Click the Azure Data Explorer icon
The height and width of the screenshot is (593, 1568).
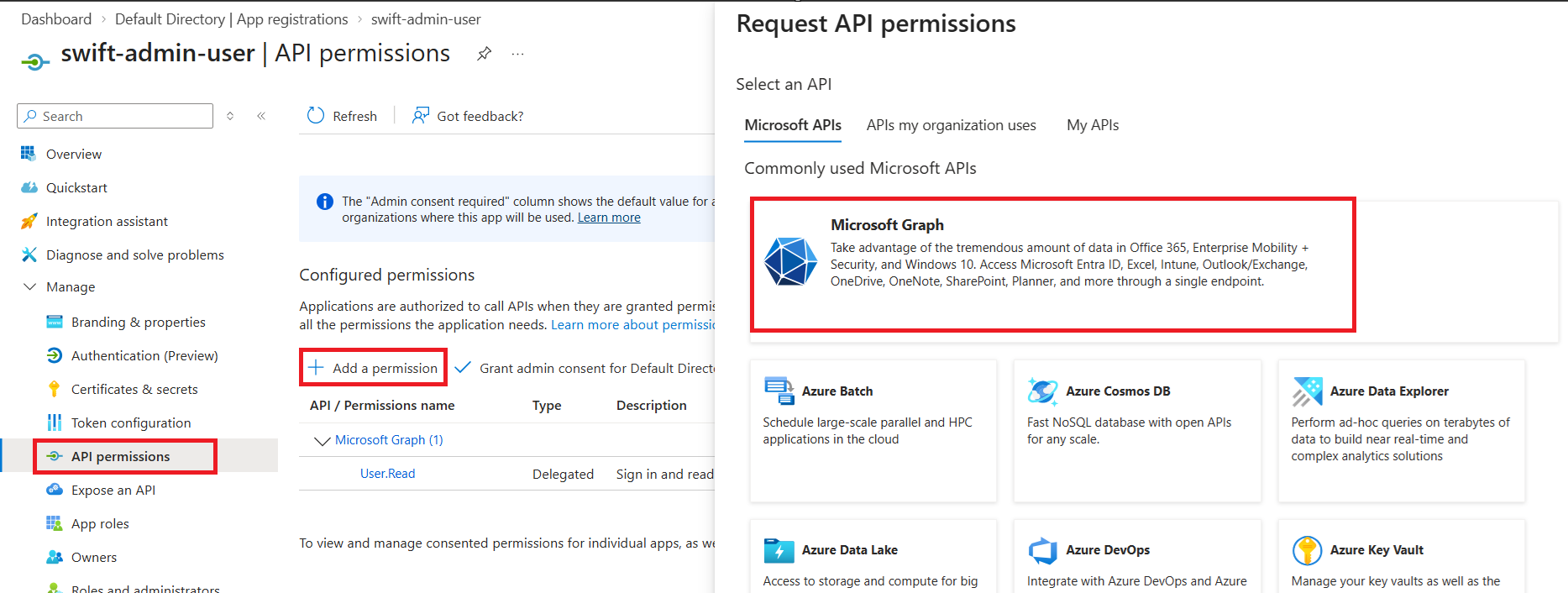(1308, 391)
